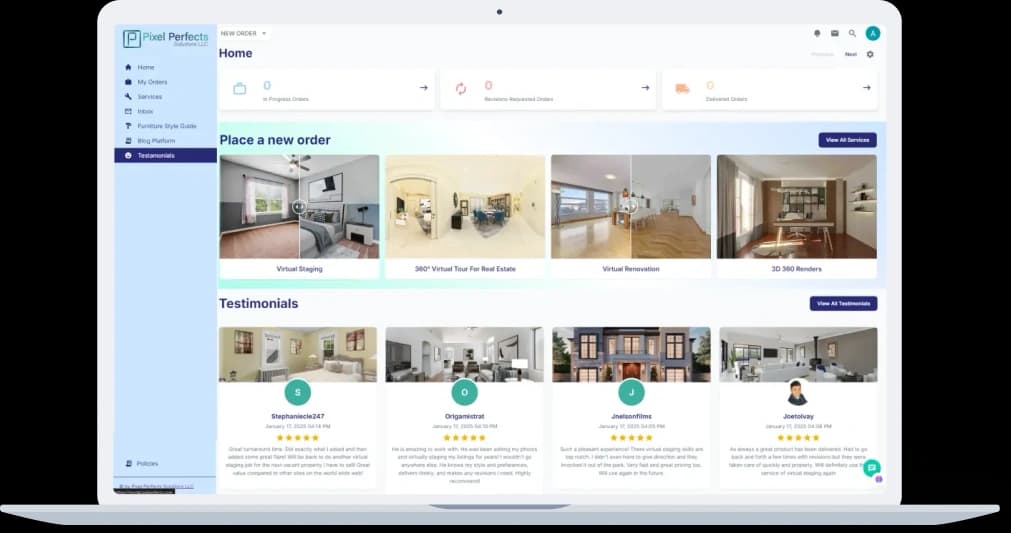The width and height of the screenshot is (1011, 533).
Task: Click the star rating under Origamistrat
Action: [464, 438]
